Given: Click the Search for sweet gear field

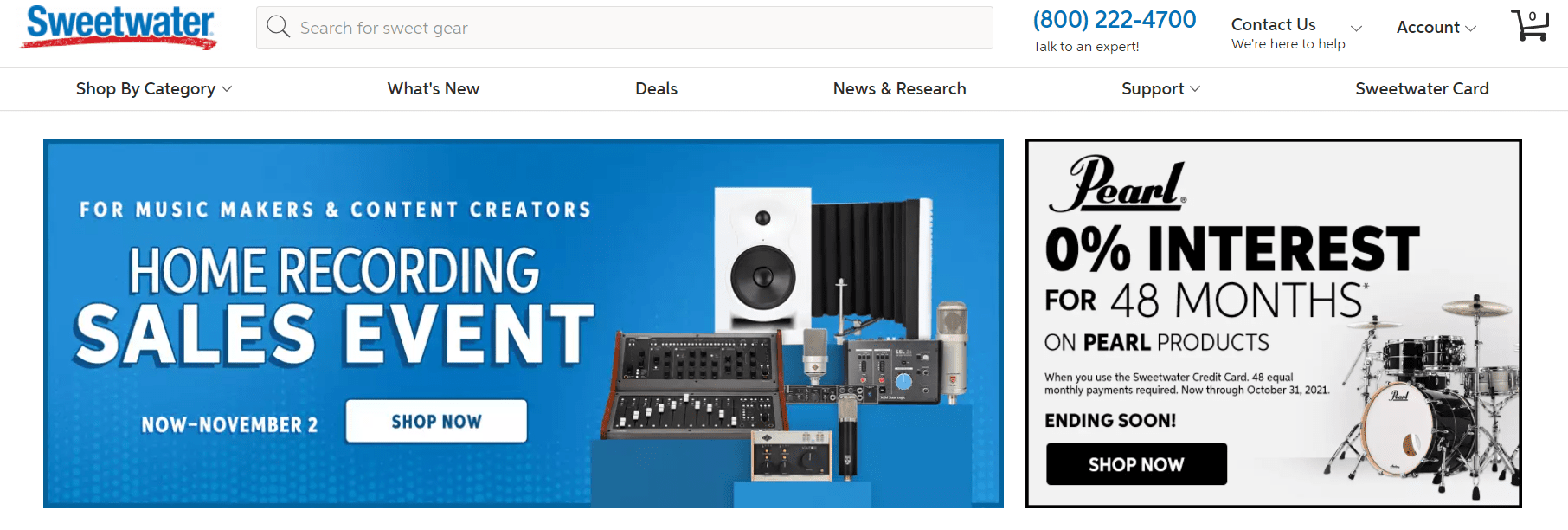Looking at the screenshot, I should 625,28.
